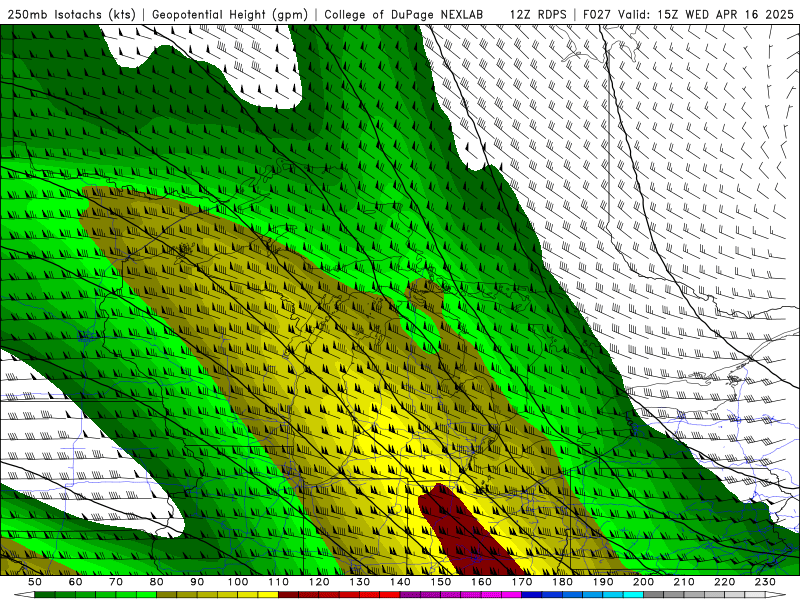Image resolution: width=800 pixels, height=600 pixels.
Task: Click the "12Z RDPS" model run label
Action: 538,14
